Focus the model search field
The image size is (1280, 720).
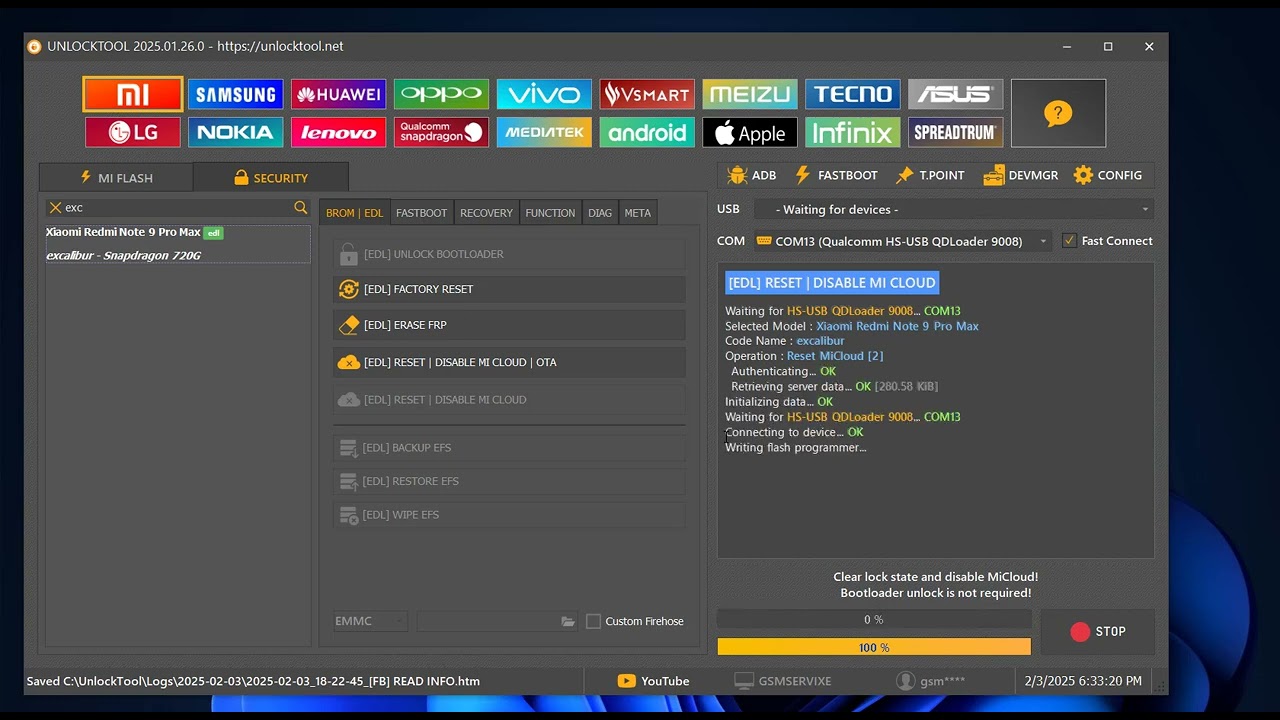(x=177, y=207)
